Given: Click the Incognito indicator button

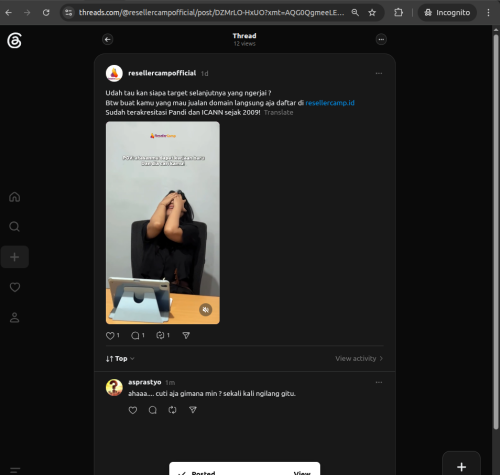Looking at the screenshot, I should pyautogui.click(x=447, y=13).
